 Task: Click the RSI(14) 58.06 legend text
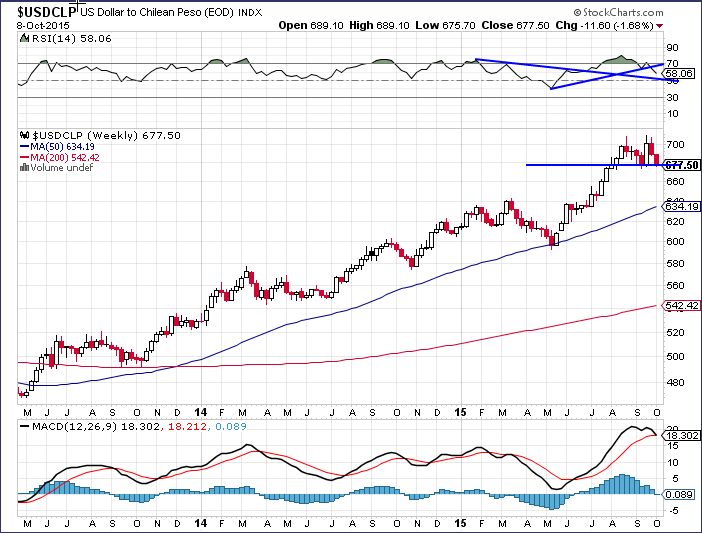(72, 38)
